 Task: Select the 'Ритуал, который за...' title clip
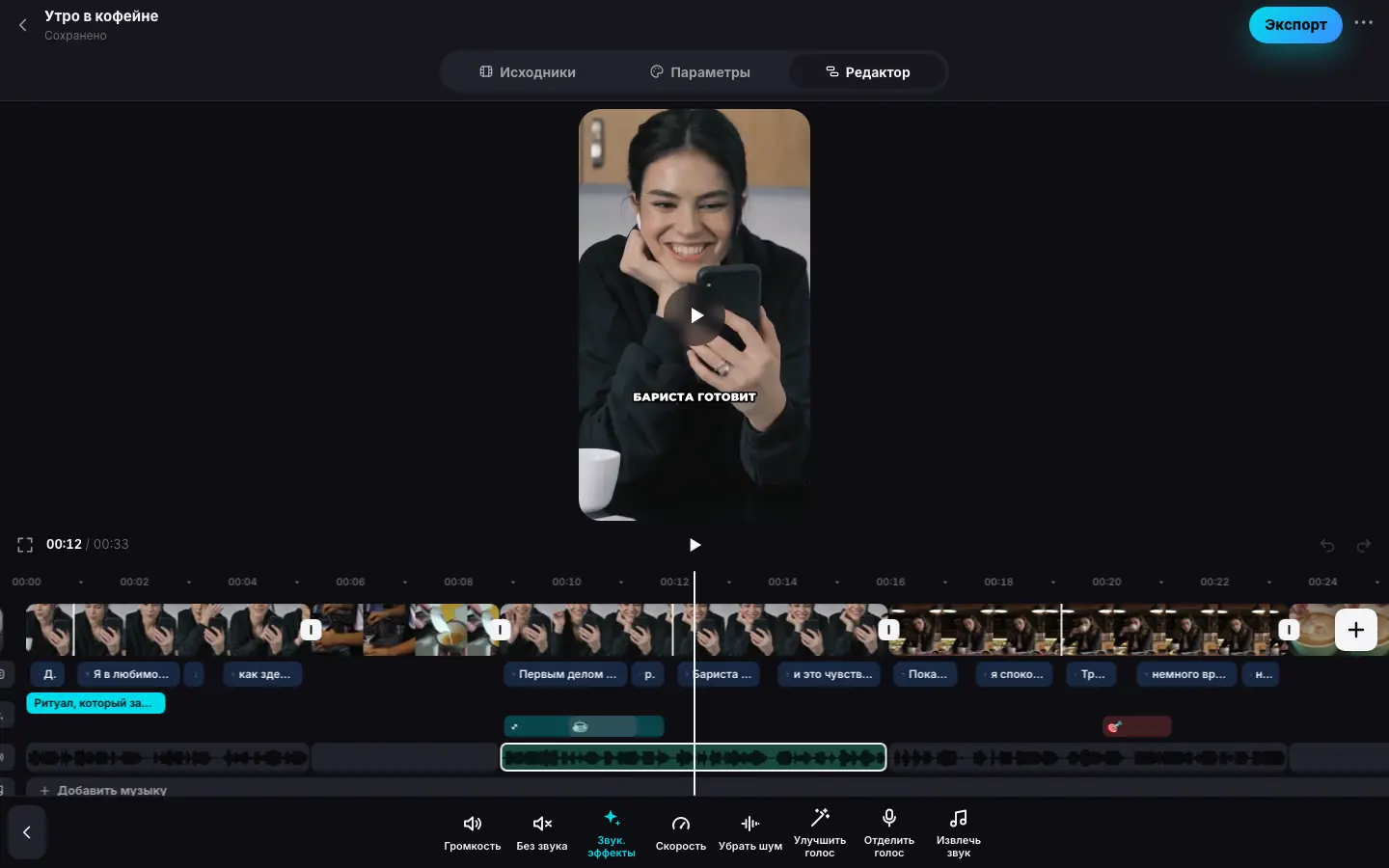pos(95,703)
